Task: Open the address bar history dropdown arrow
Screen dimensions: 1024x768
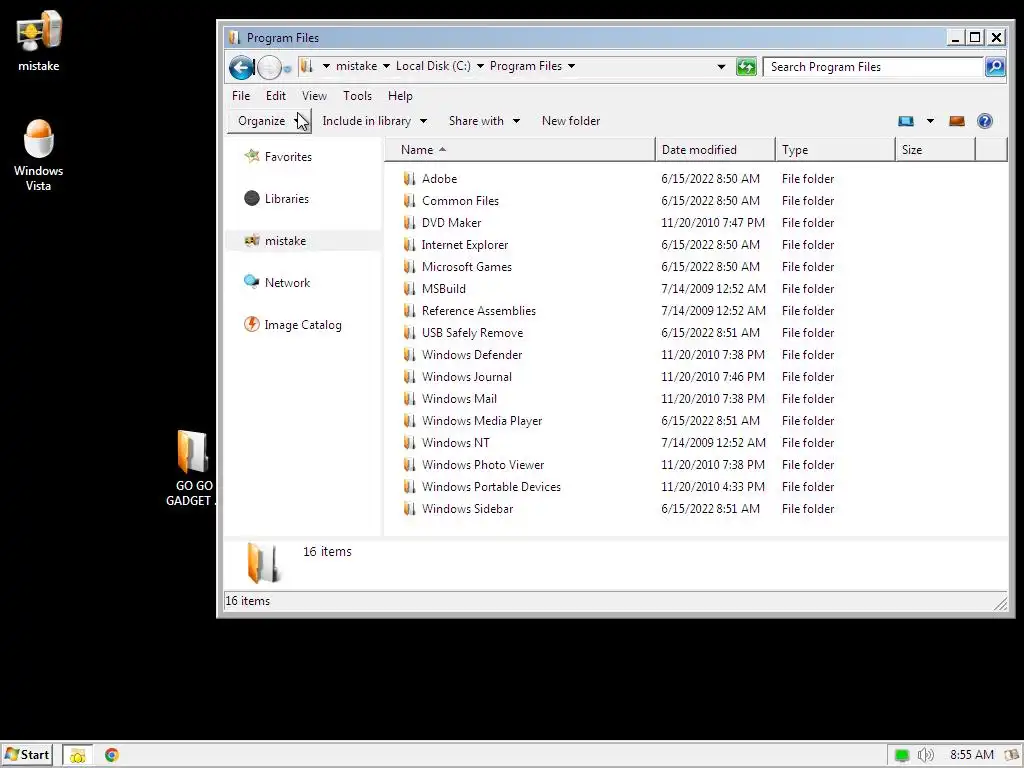Action: coord(721,67)
